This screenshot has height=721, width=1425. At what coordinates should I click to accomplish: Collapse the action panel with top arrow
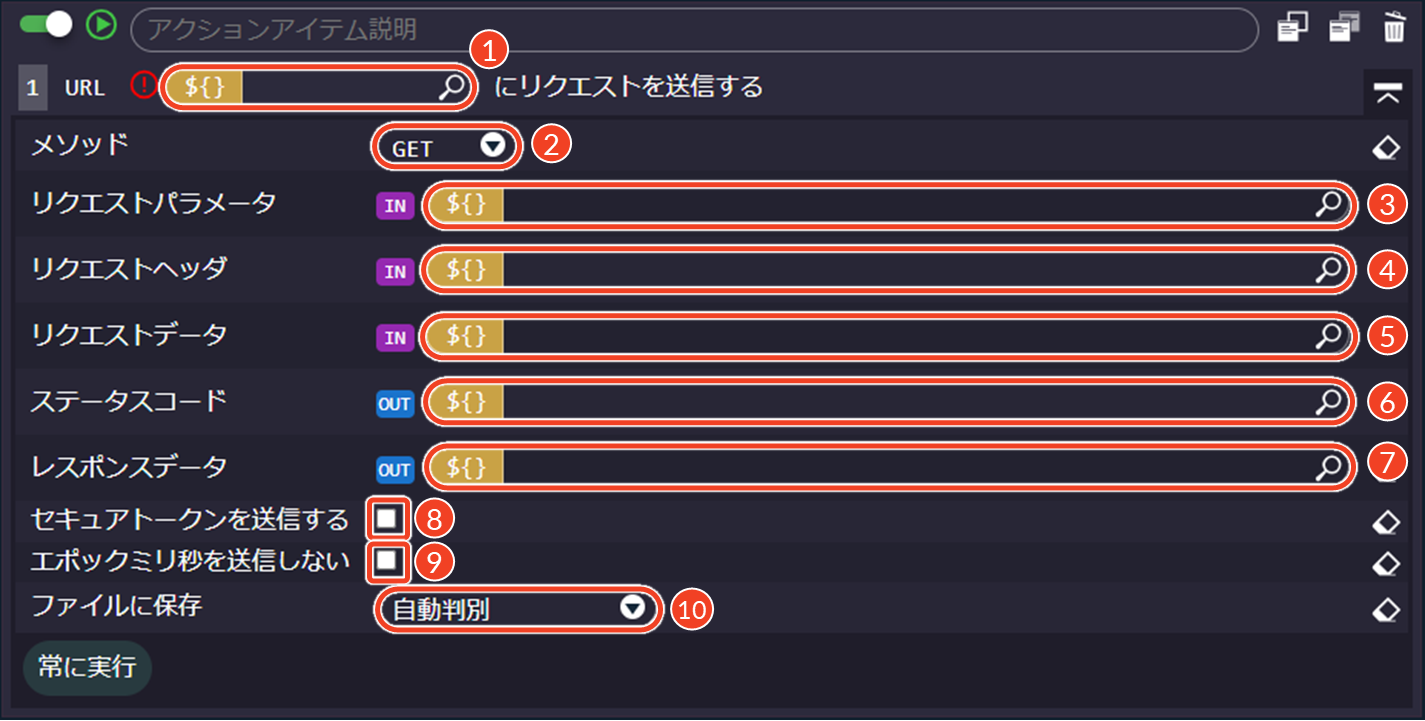pyautogui.click(x=1386, y=93)
